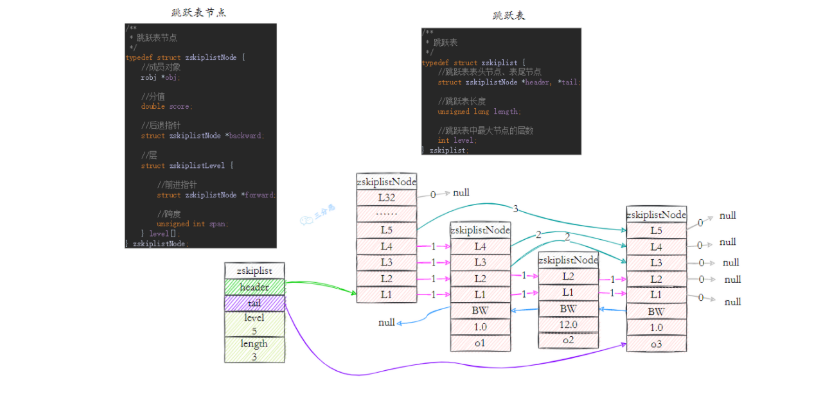Viewport: 838px width, 406px height.
Task: Click the 'zskiplistNode' title of the o3 node
Action: tap(657, 214)
